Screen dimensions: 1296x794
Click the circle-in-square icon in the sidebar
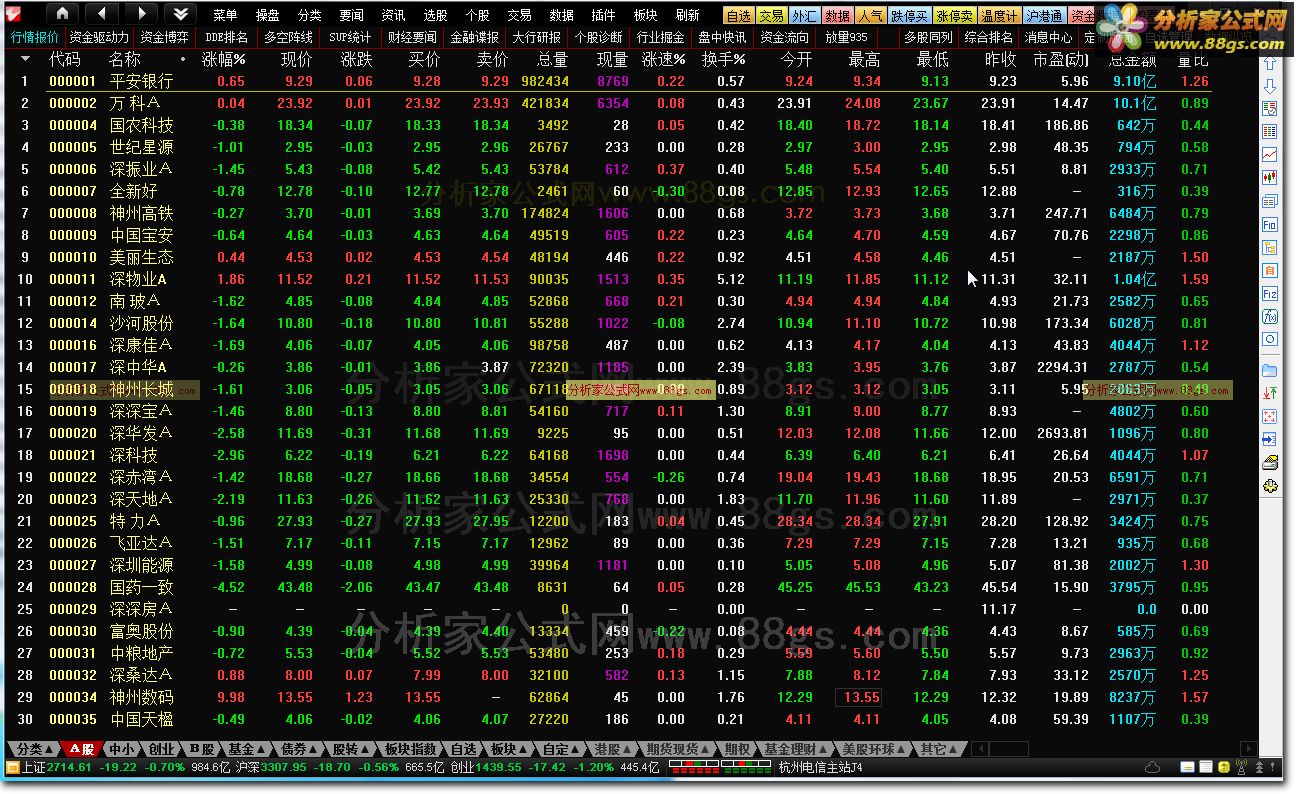(1270, 339)
